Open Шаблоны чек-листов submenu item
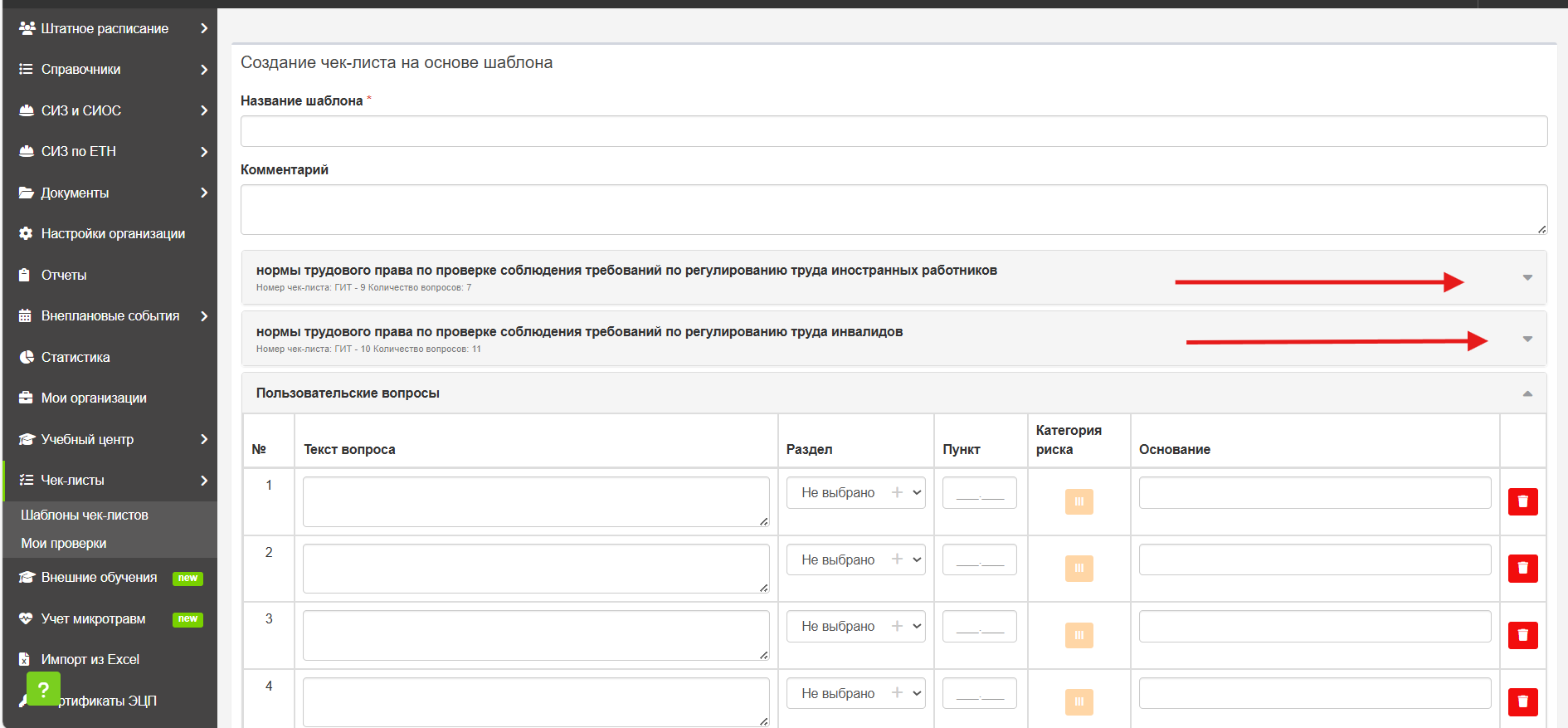Viewport: 1568px width, 728px height. point(85,515)
